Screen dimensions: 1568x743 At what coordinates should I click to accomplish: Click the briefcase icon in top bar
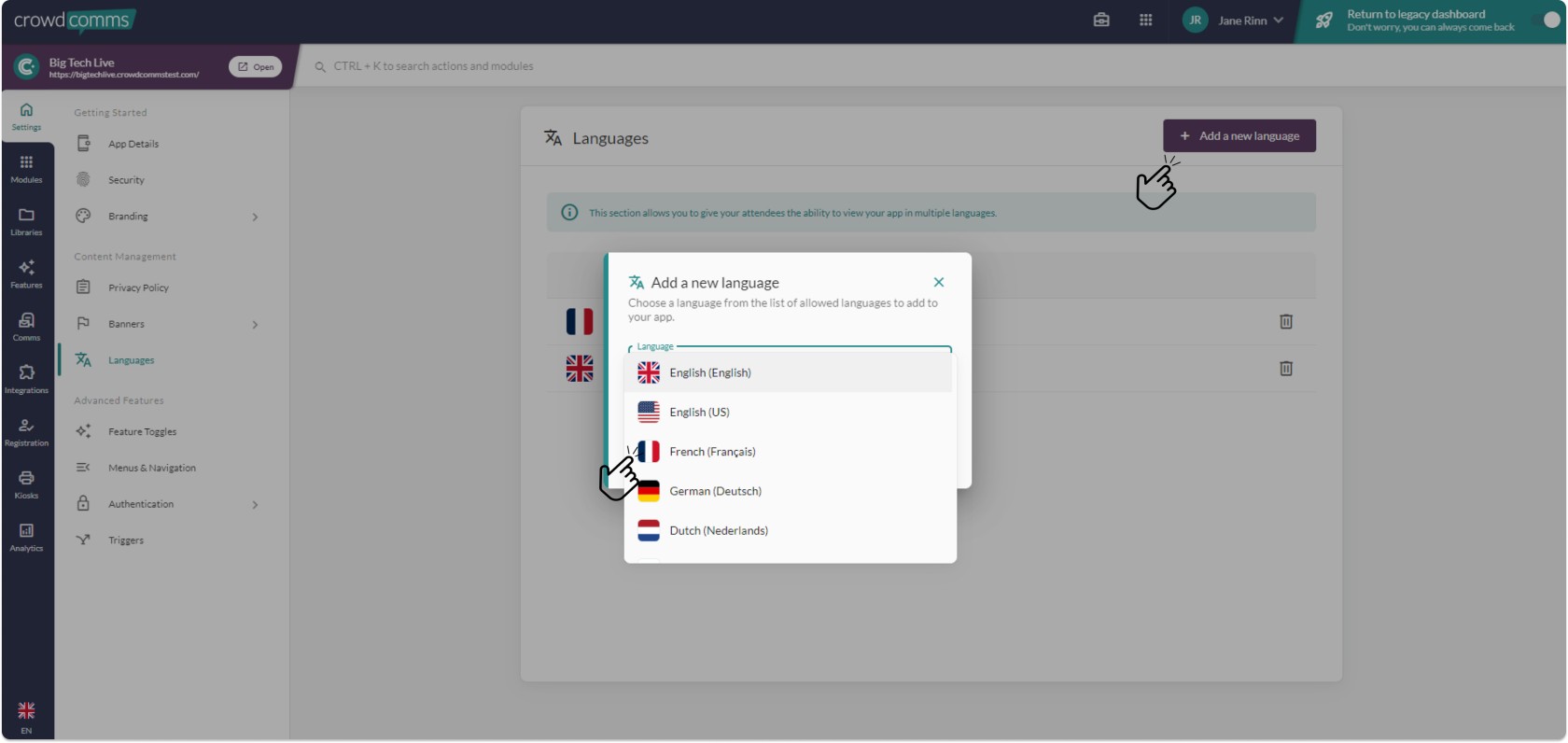(x=1101, y=21)
